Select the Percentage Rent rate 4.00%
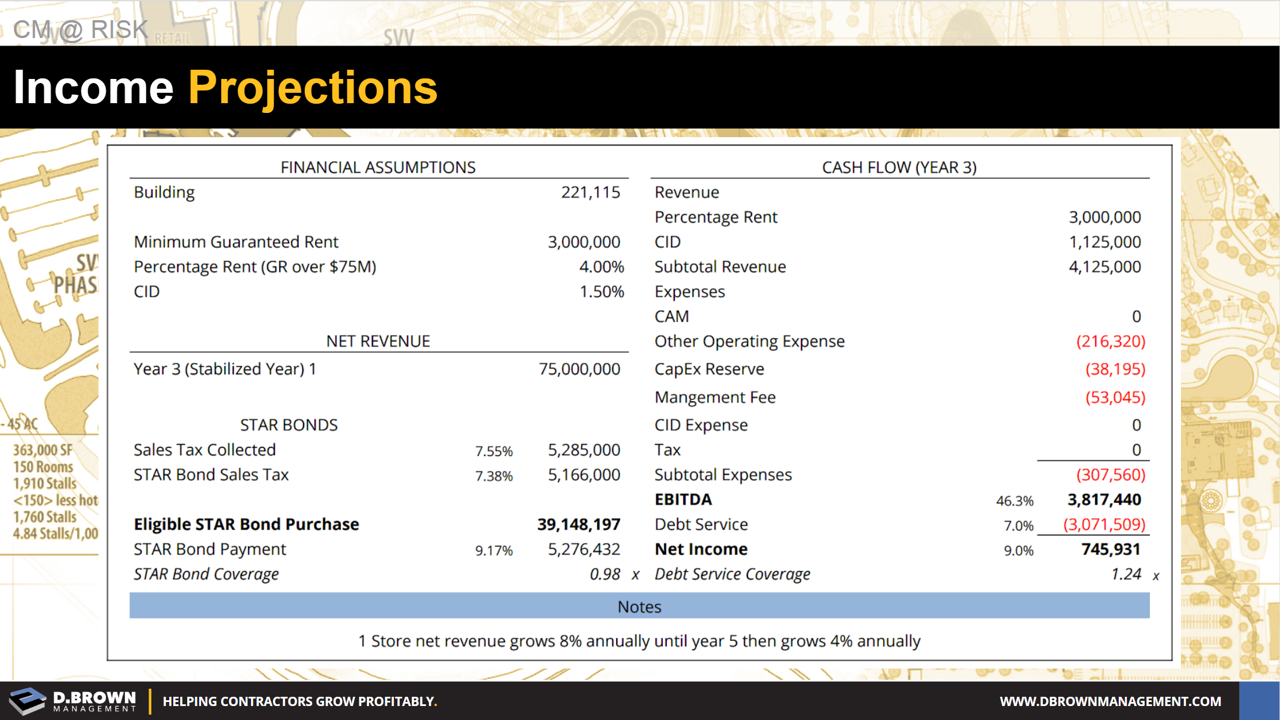The height and width of the screenshot is (720, 1280). click(600, 267)
